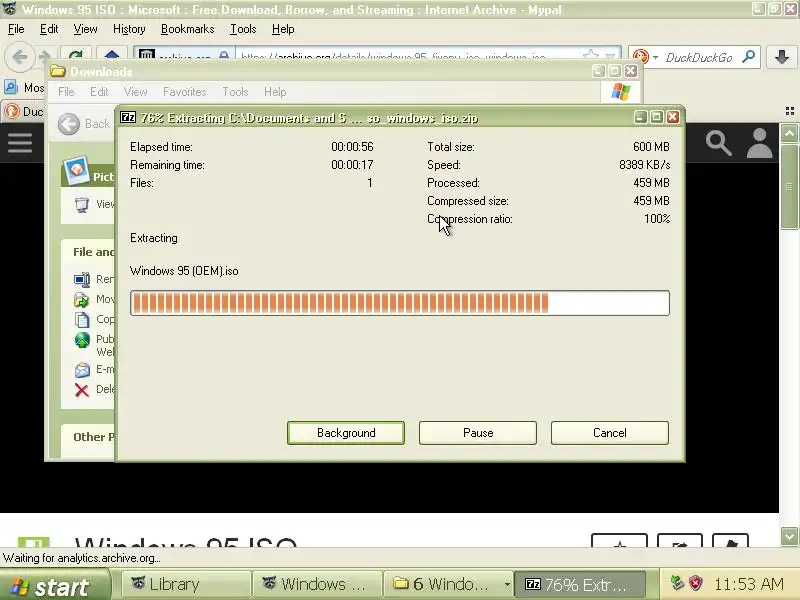Open the Help menu in Downloads window
Screen dimensions: 800x600
[x=275, y=92]
